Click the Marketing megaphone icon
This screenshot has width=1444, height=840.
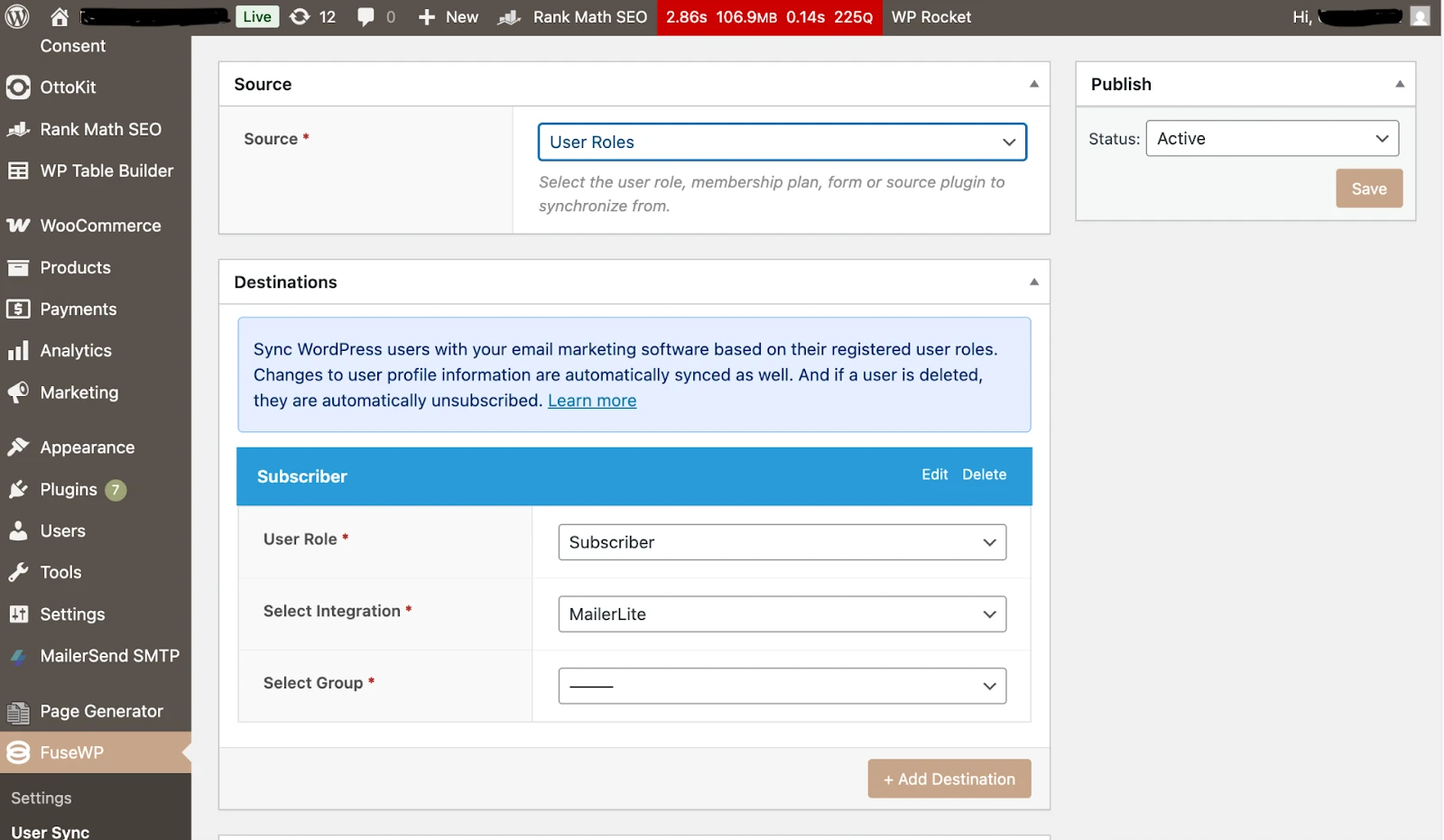point(18,392)
